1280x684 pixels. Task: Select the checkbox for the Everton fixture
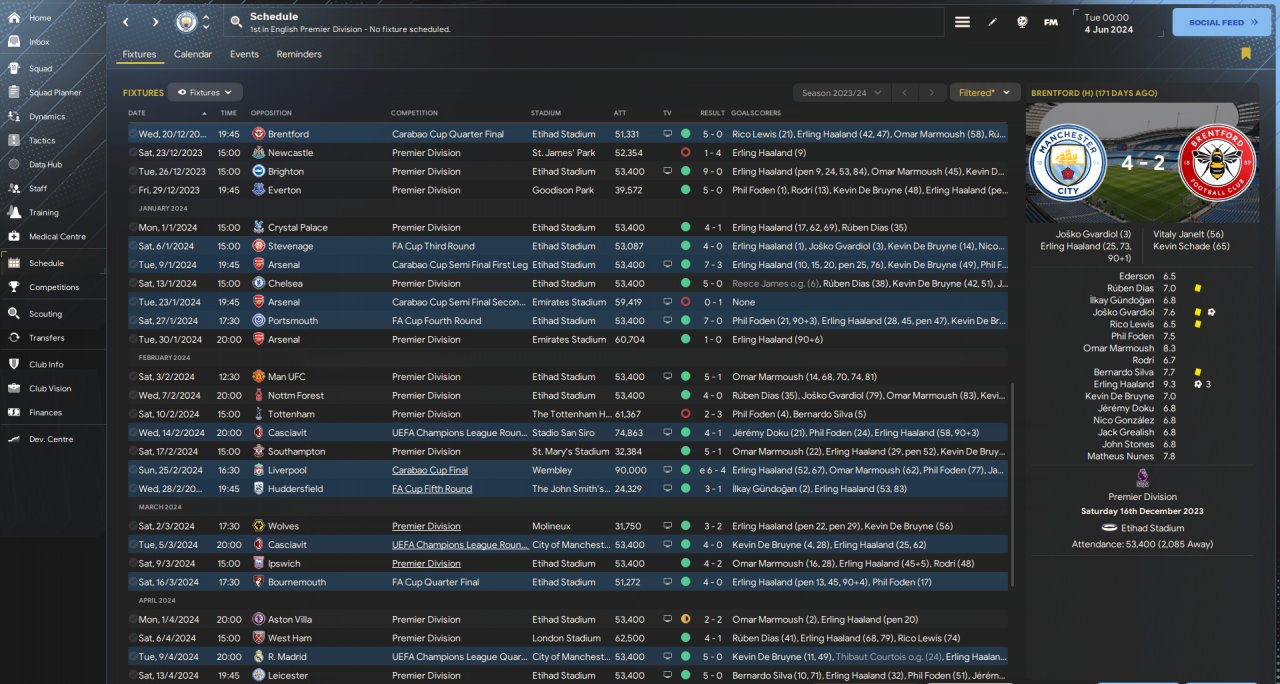(x=133, y=190)
